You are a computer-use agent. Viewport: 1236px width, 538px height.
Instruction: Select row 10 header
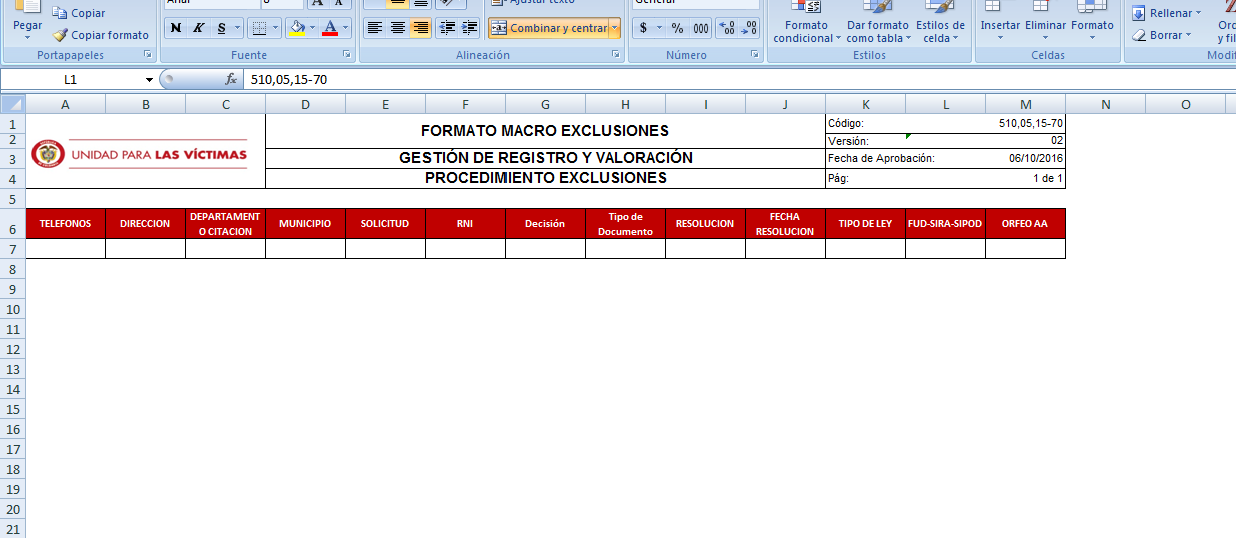tap(12, 309)
